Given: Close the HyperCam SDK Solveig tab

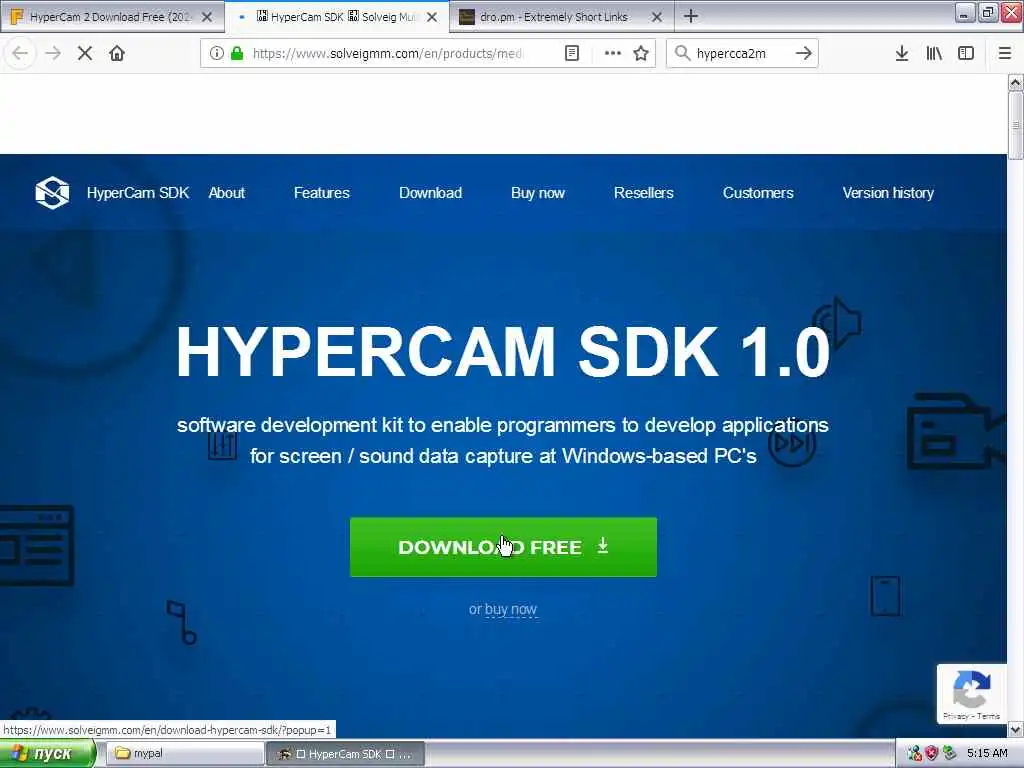Looking at the screenshot, I should click(x=432, y=17).
